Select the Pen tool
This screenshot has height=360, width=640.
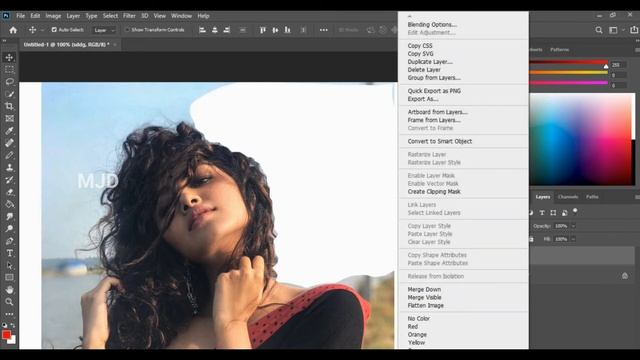(9, 241)
